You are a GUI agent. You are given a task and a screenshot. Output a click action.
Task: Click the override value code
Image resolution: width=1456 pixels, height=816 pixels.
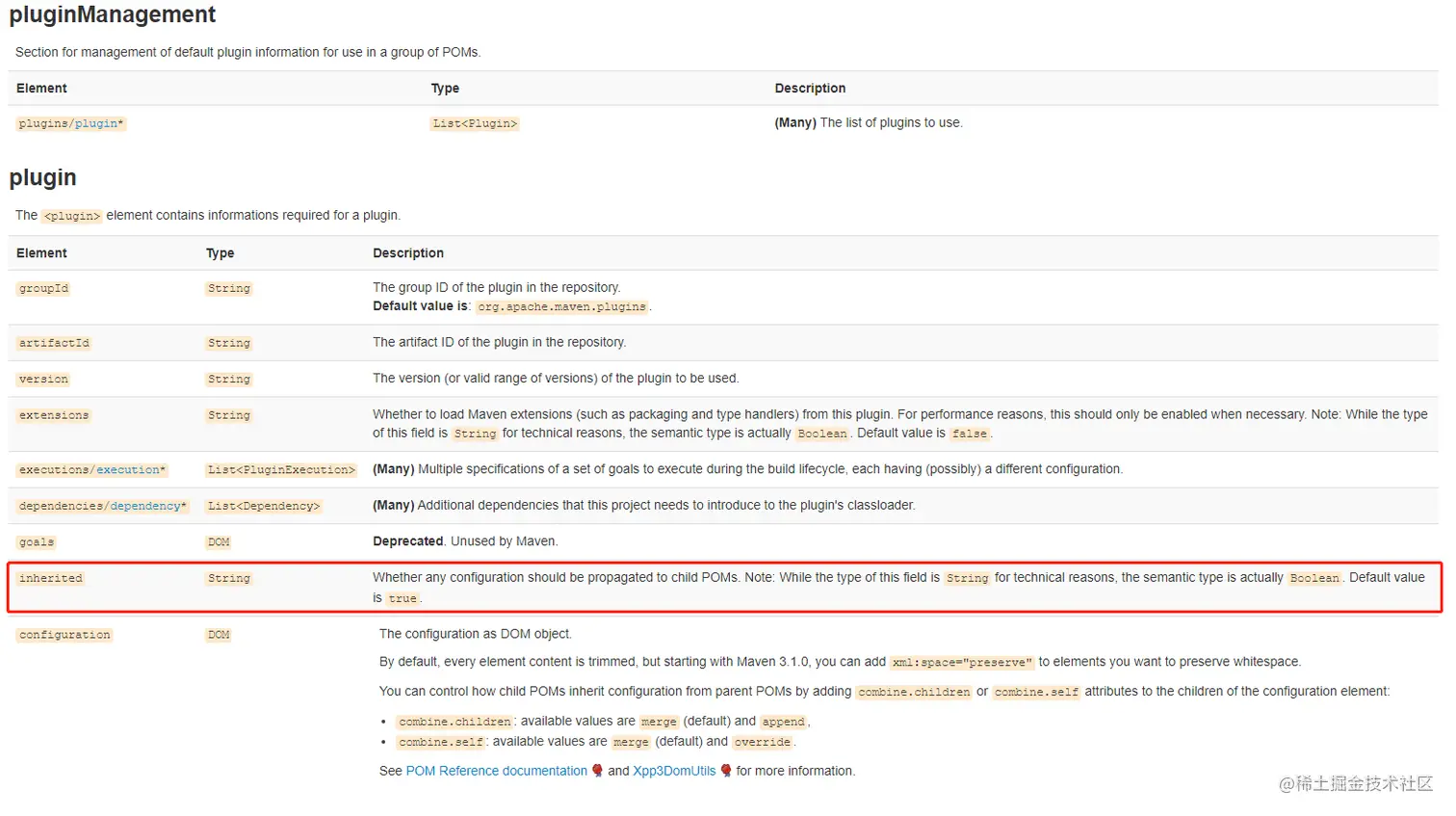click(x=763, y=742)
